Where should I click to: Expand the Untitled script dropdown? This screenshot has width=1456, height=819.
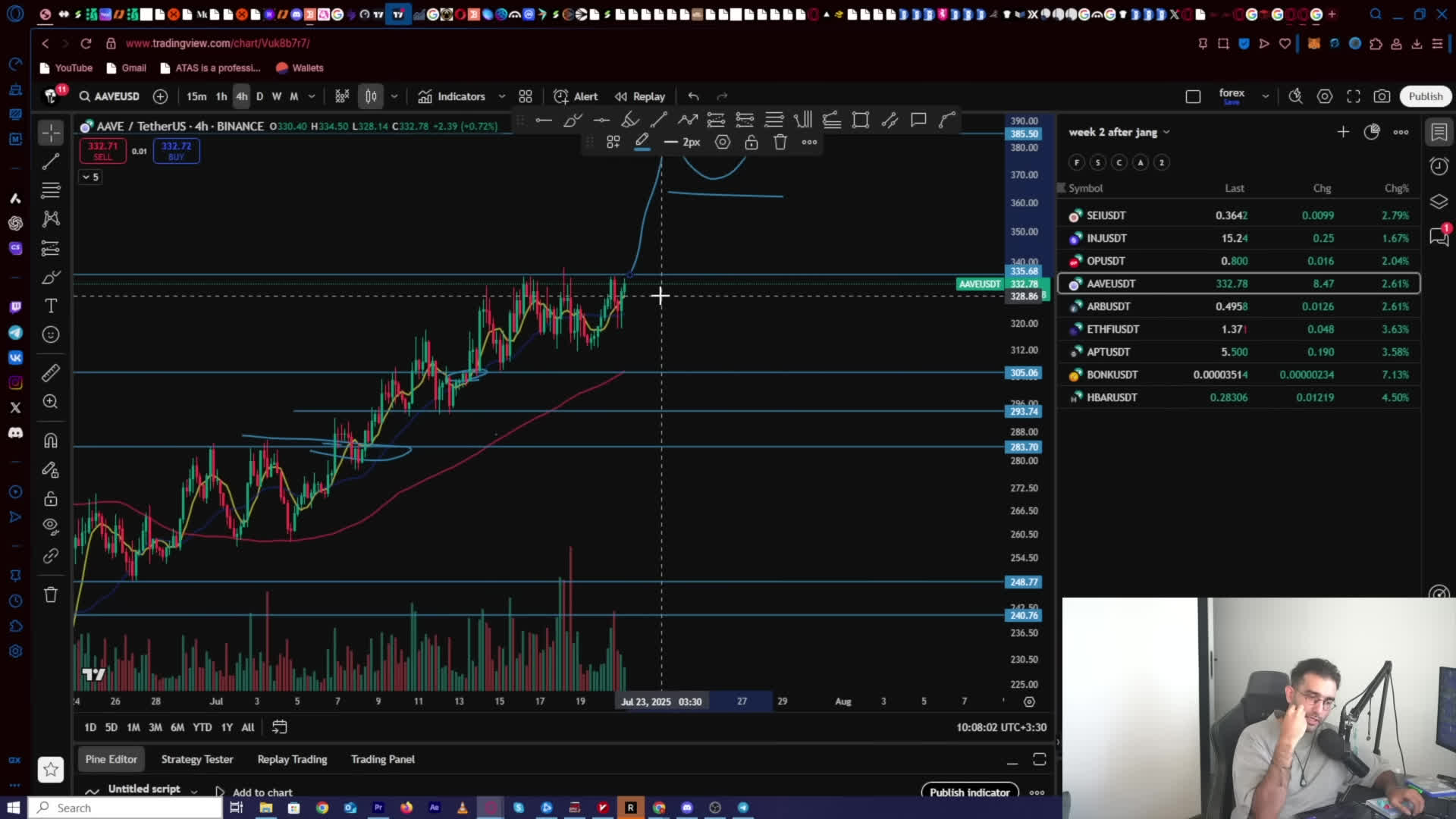tap(194, 791)
